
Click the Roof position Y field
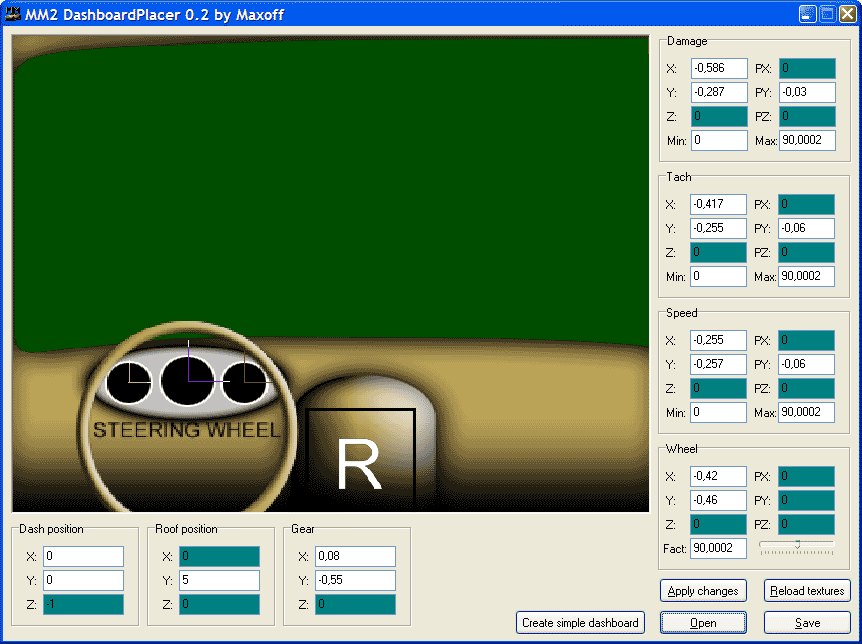219,580
